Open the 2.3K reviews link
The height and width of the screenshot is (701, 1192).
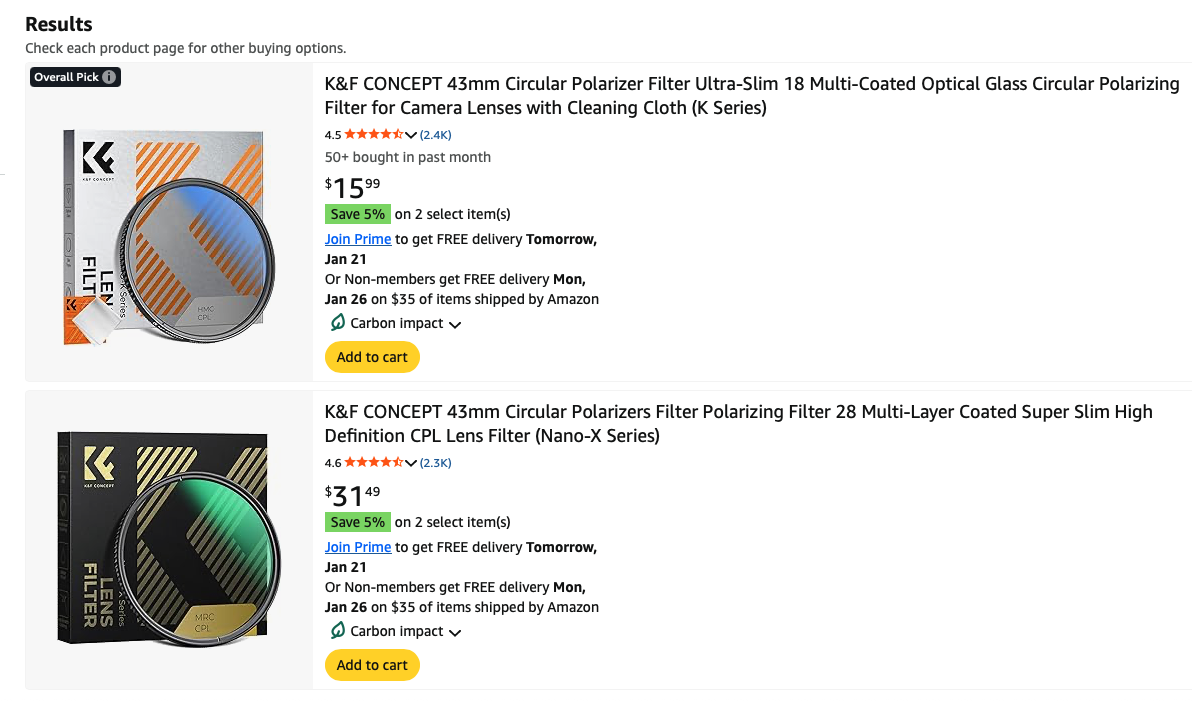(x=436, y=463)
